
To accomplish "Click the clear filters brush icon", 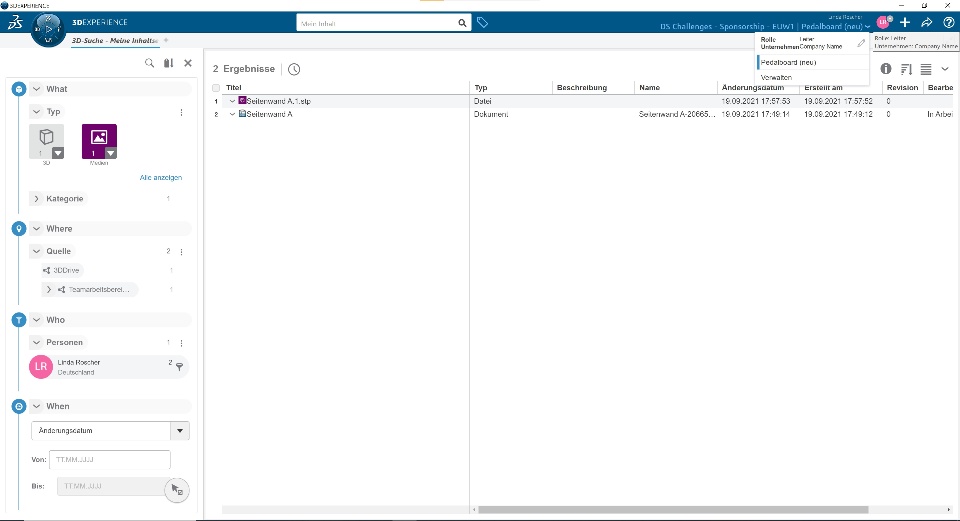I will (168, 63).
